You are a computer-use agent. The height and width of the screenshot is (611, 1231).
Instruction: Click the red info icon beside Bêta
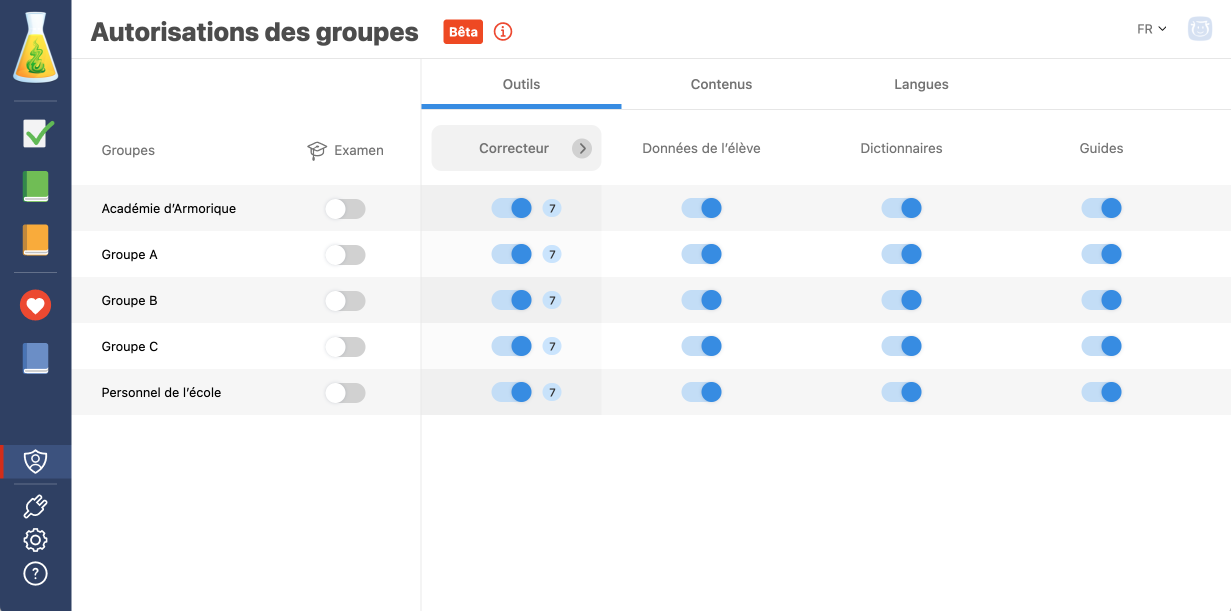pyautogui.click(x=503, y=32)
